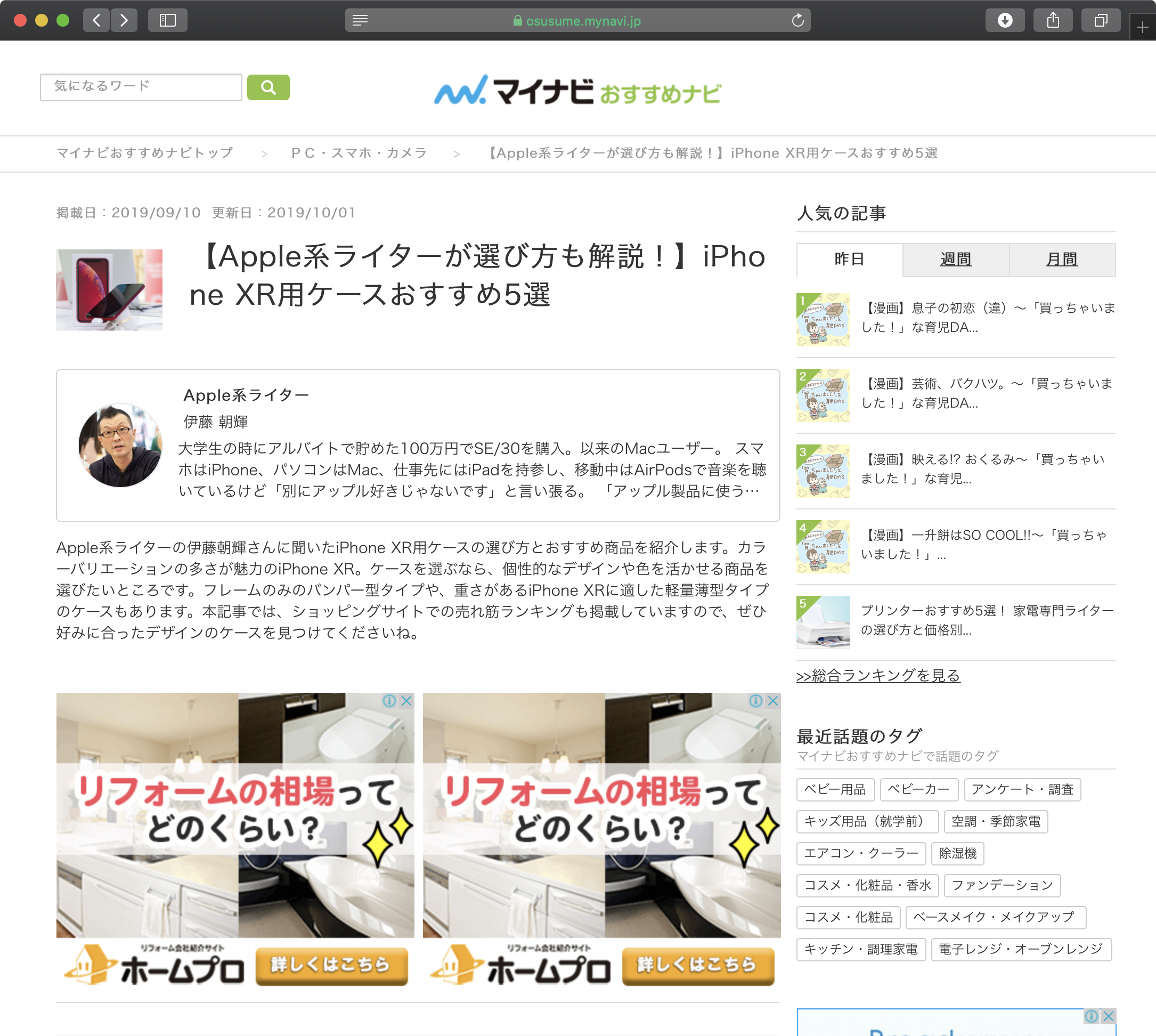Select the 空調・季節家電 tag
Viewport: 1156px width, 1036px height.
(996, 821)
